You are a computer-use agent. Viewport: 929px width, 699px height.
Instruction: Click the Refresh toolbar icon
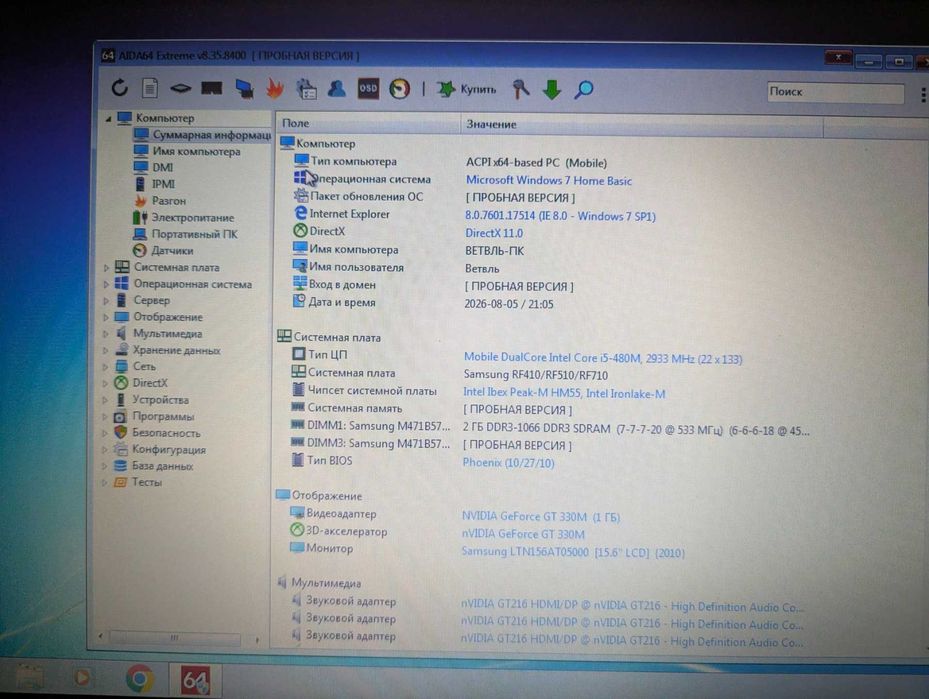click(x=120, y=88)
